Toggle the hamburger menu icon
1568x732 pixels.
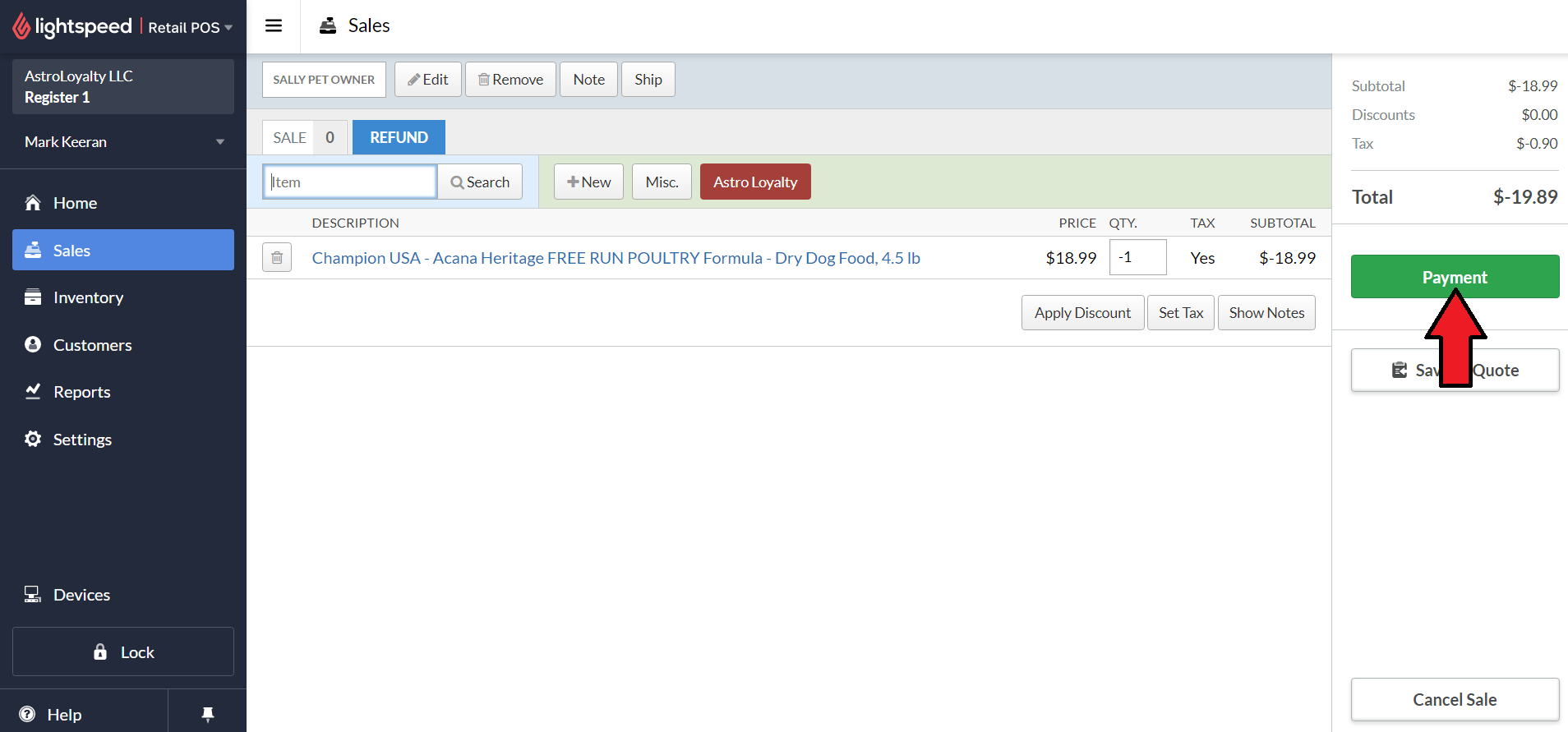[274, 25]
